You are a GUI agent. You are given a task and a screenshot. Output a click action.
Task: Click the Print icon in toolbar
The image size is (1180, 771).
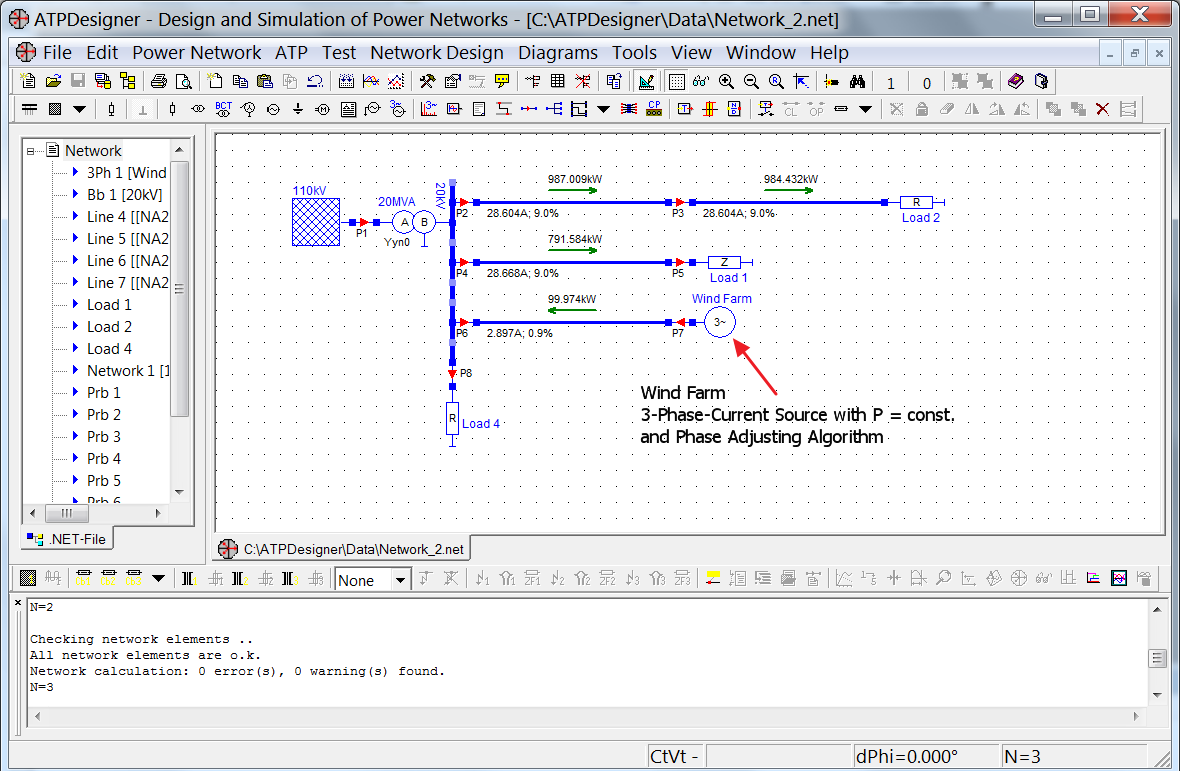158,82
